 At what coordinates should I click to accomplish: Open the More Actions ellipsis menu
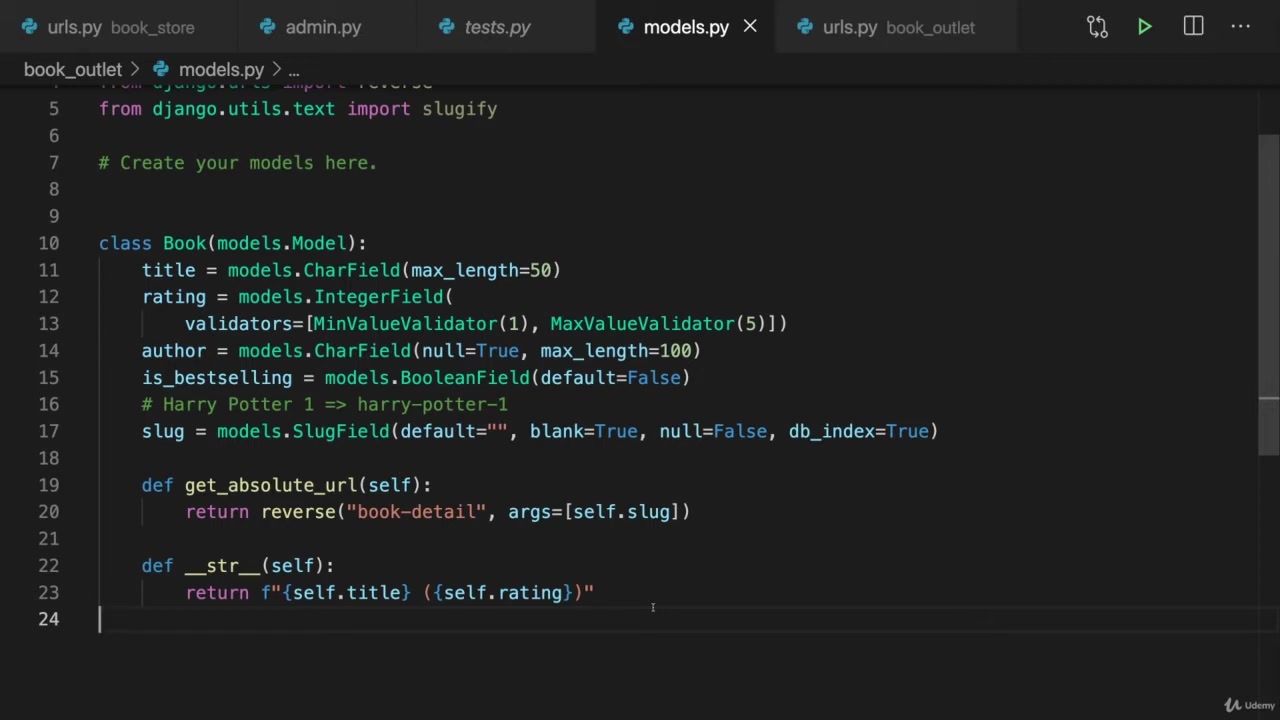[x=1241, y=27]
